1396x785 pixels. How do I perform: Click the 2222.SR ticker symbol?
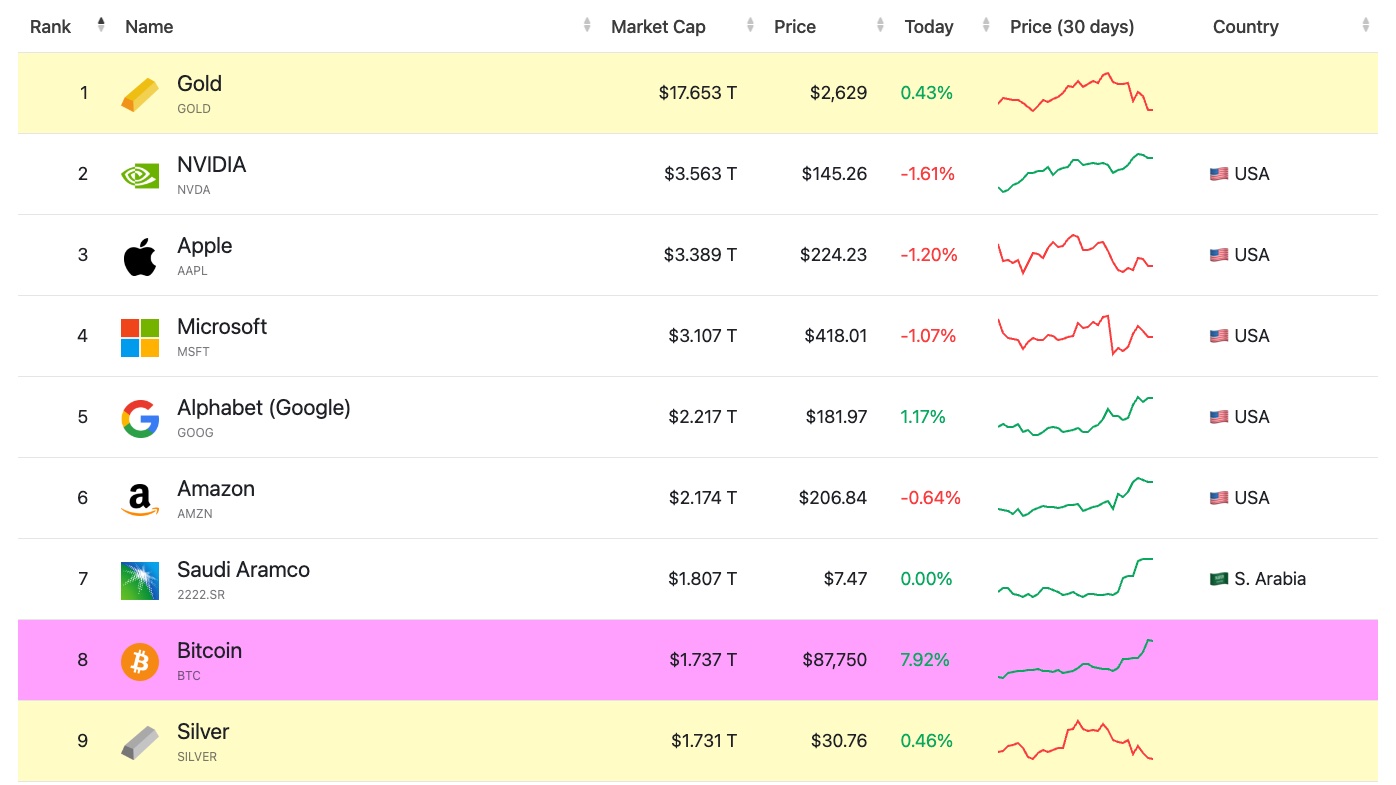tap(200, 595)
